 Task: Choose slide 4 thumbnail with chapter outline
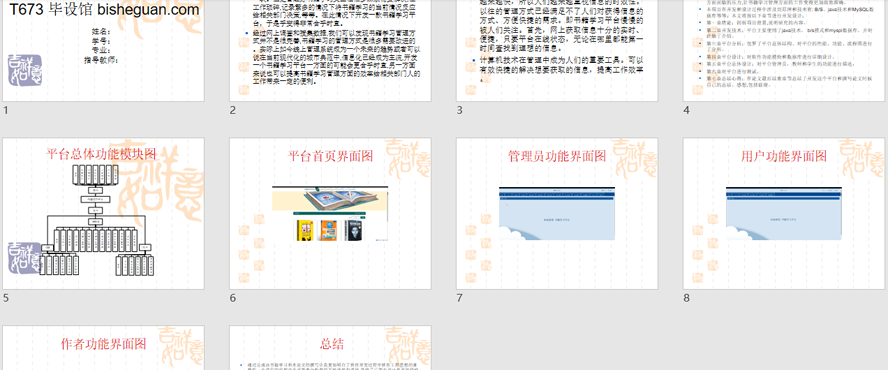point(784,50)
